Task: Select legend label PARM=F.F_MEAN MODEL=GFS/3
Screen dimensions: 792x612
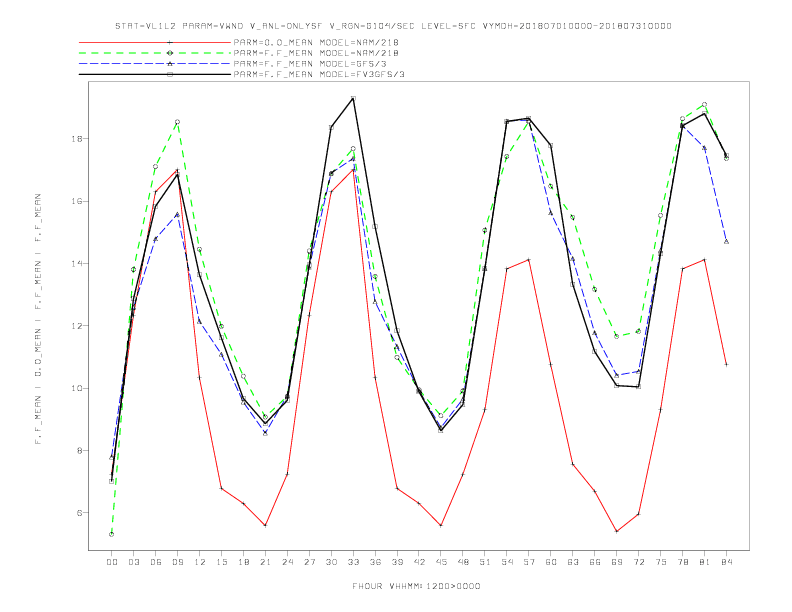Action: click(310, 64)
